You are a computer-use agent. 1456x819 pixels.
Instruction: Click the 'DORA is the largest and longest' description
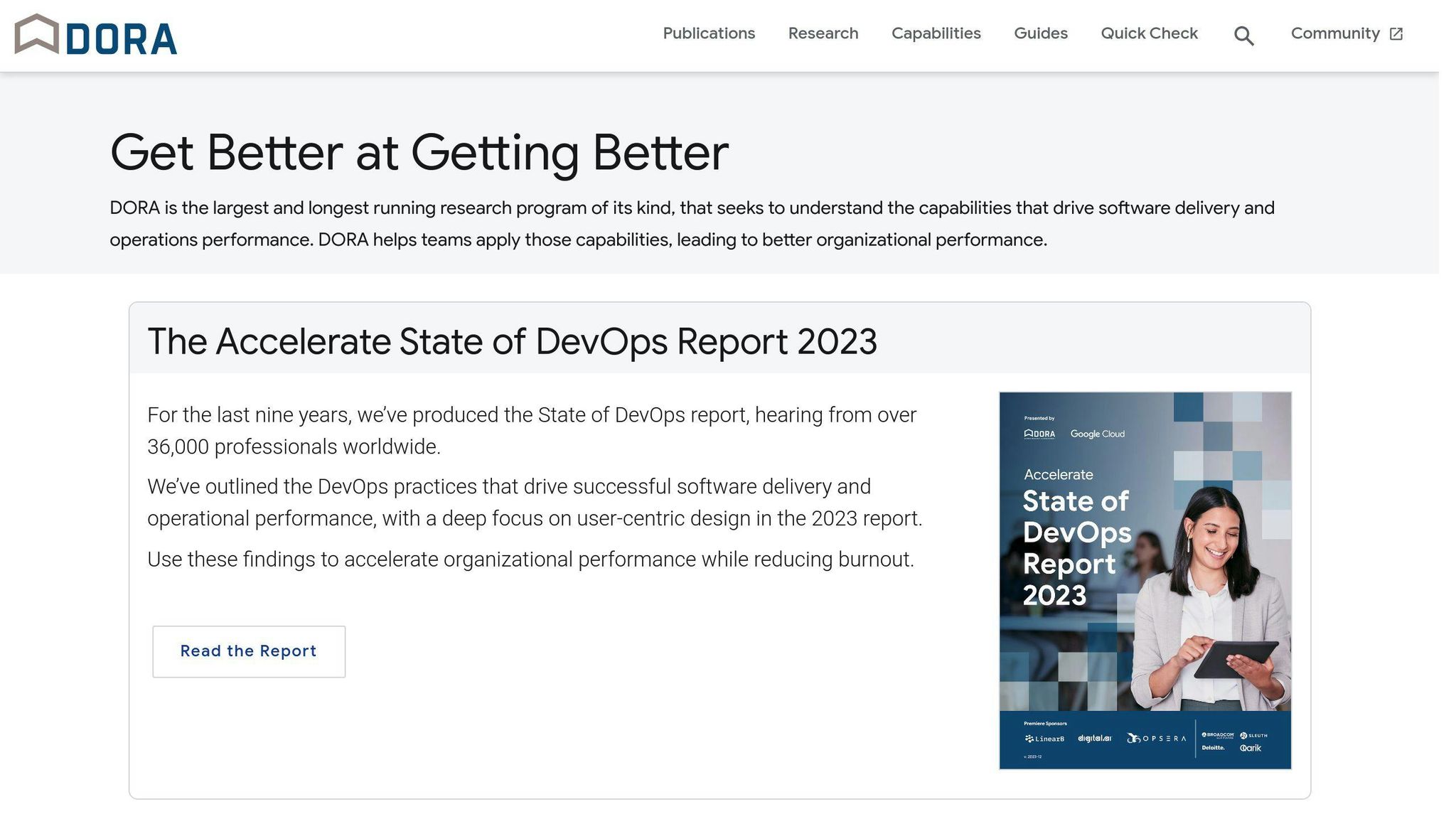coord(692,223)
